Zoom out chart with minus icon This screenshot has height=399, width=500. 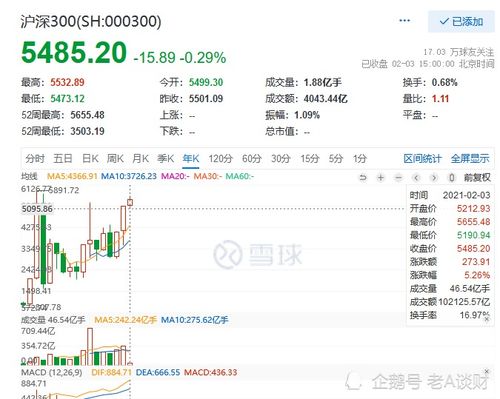[398, 178]
